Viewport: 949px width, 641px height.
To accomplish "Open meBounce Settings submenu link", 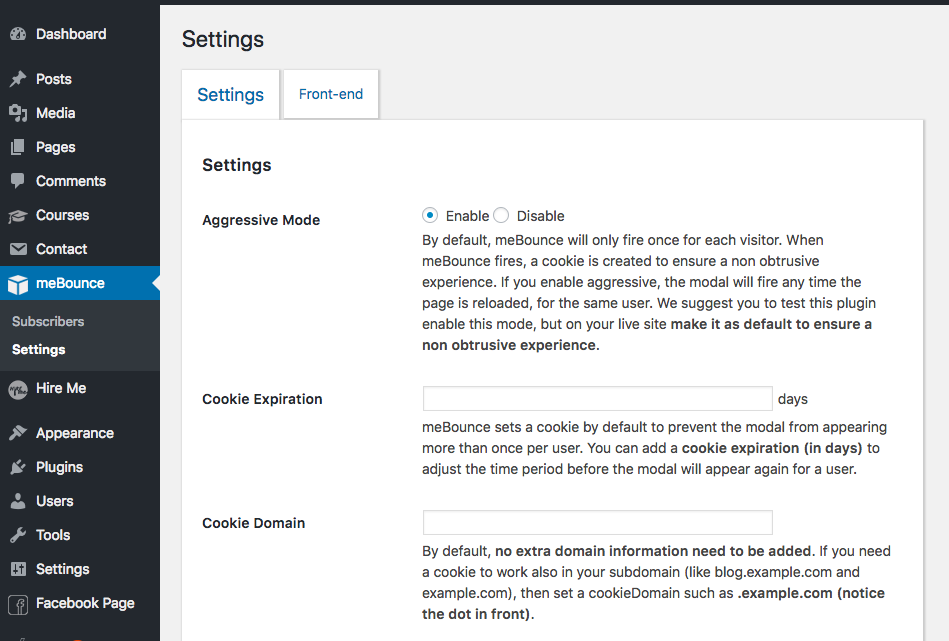I will (x=39, y=349).
